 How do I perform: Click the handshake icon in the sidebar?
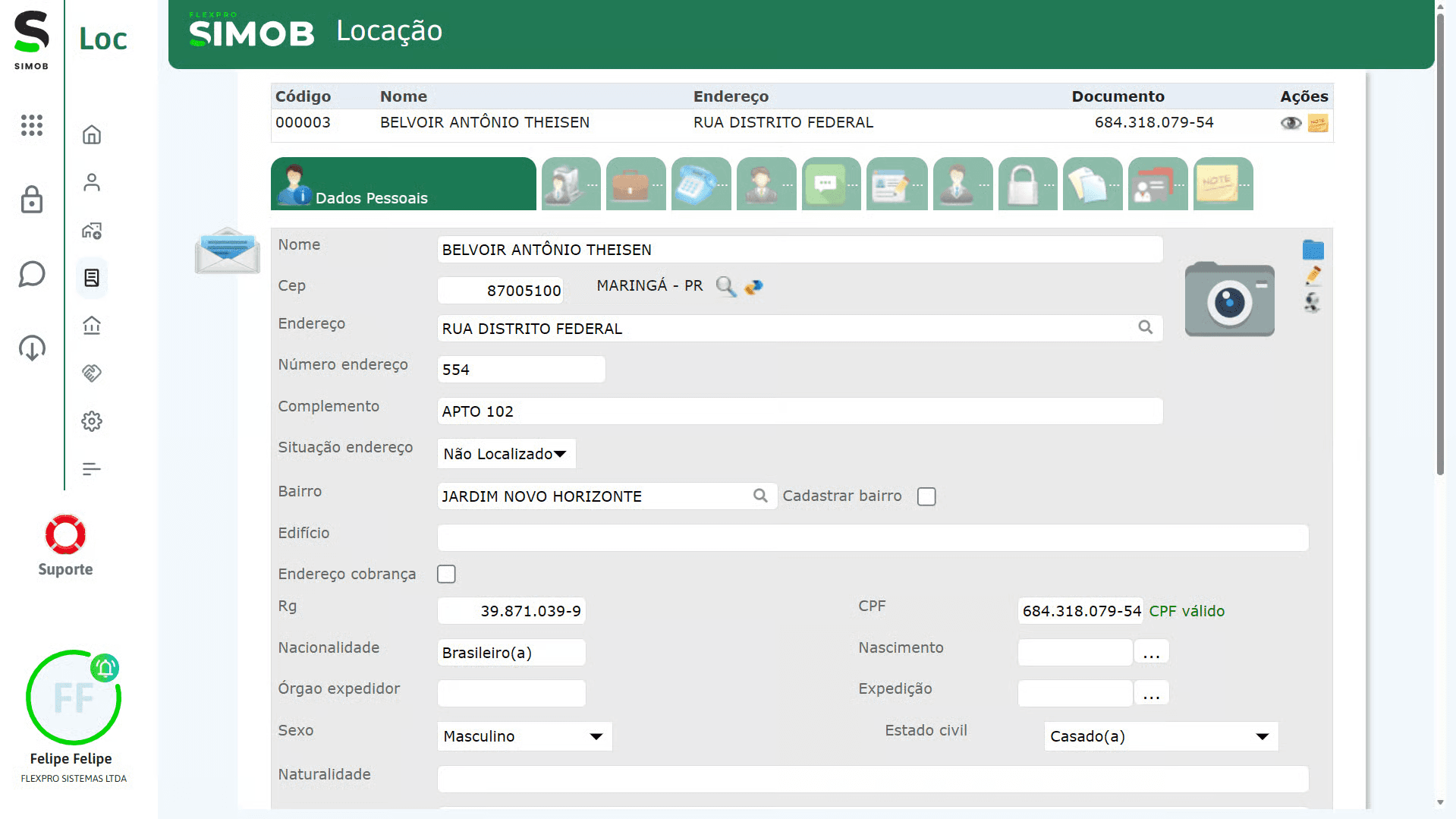point(92,373)
